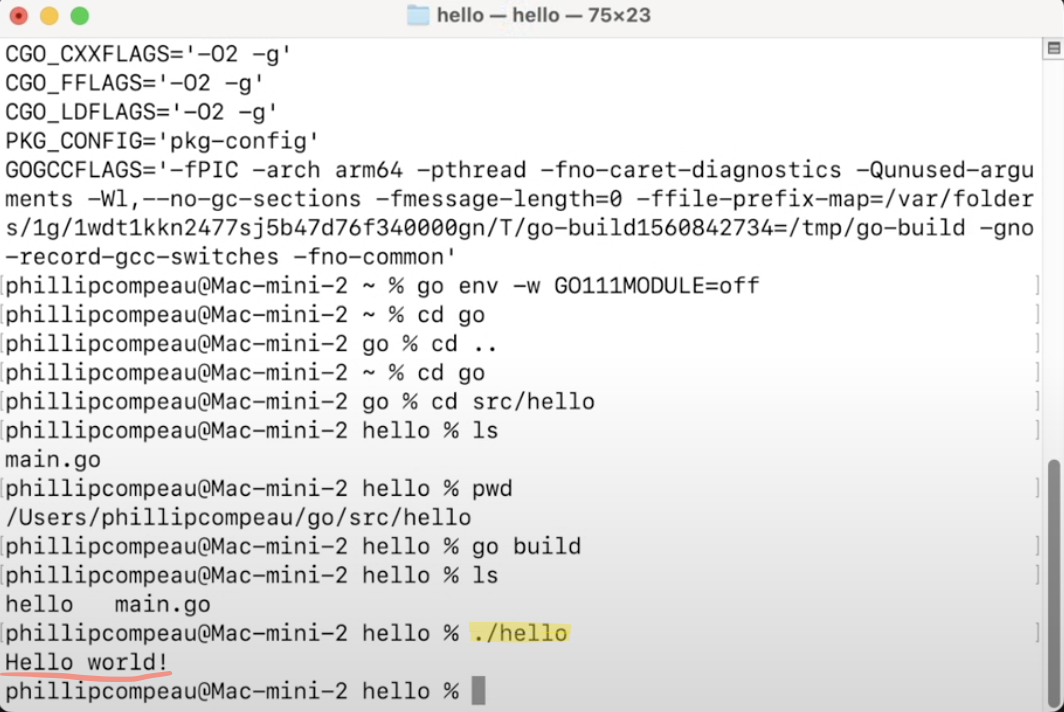Click the terminal cursor block at the prompt
This screenshot has width=1064, height=712.
478,691
